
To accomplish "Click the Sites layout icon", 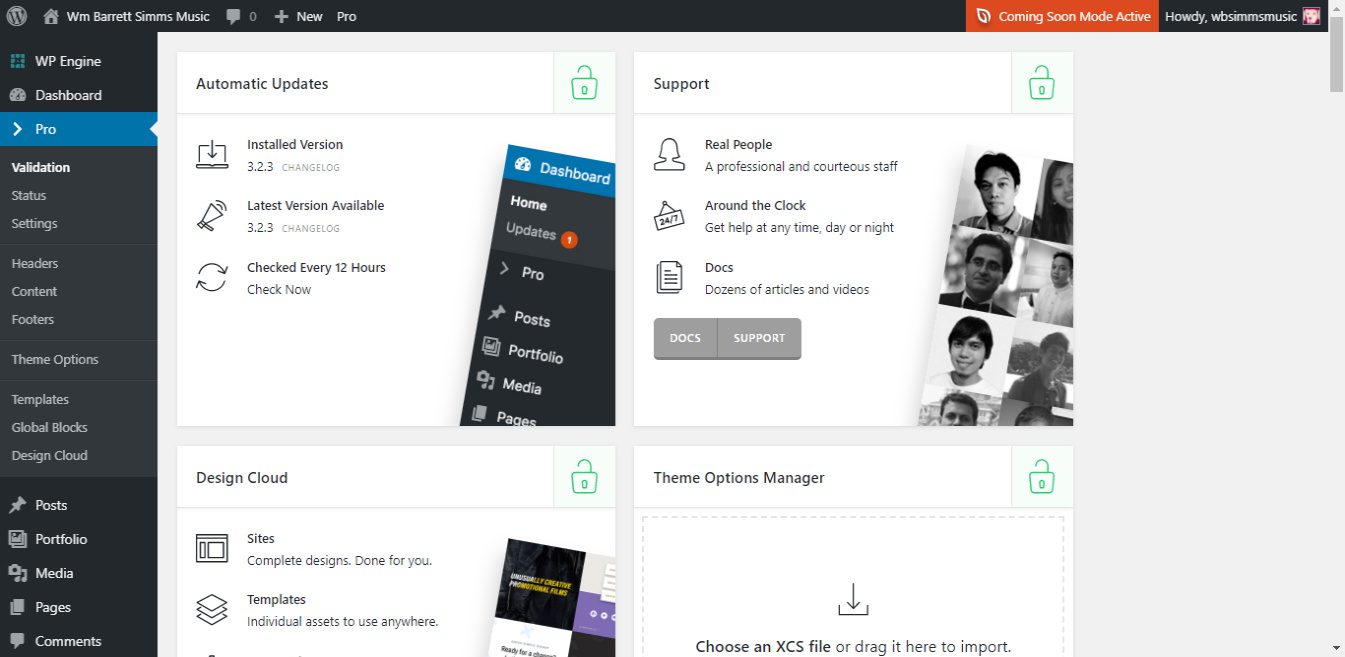I will (212, 549).
